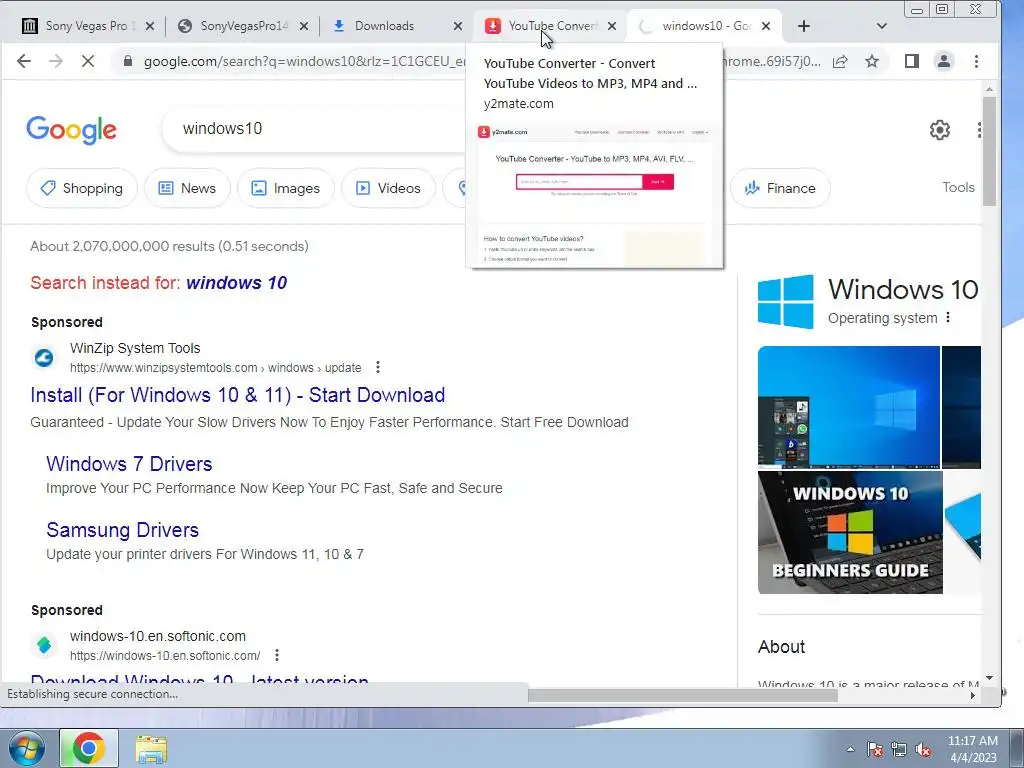Close the Sony Vegas Pro tab
Screen dimensions: 1024x768
click(150, 26)
